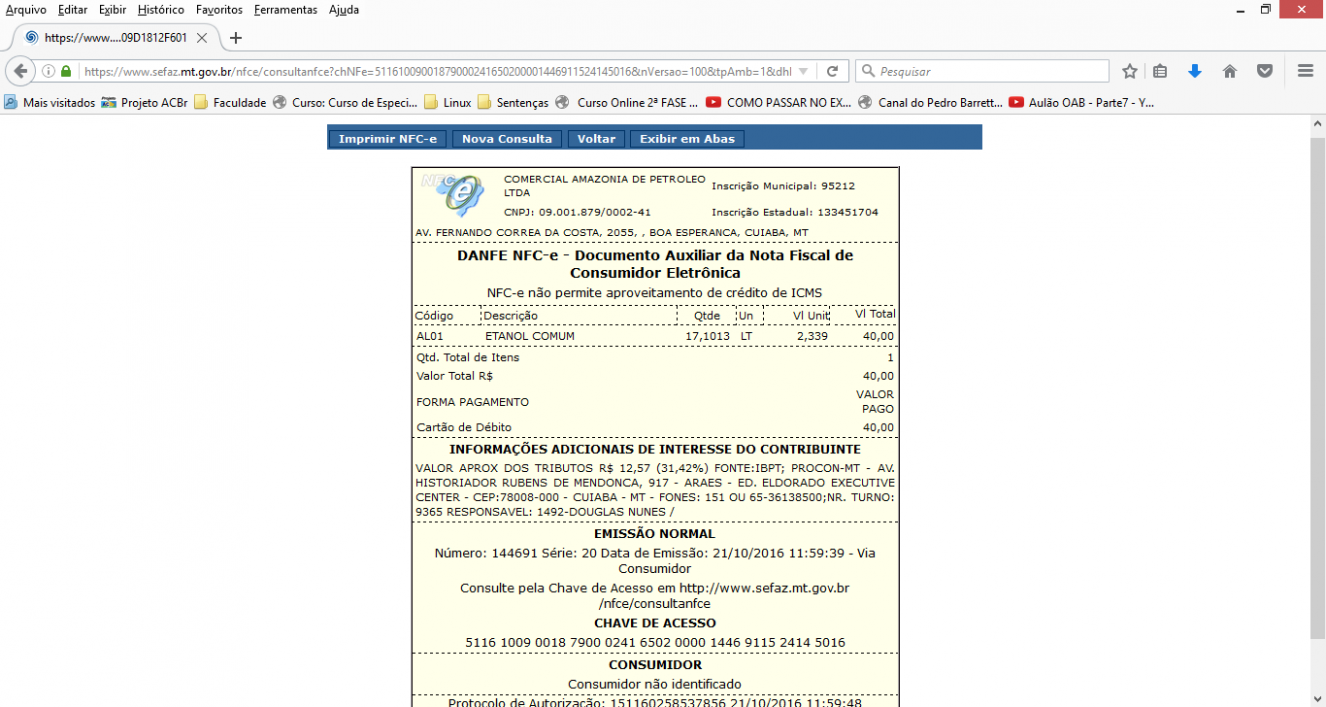Screen dimensions: 1326x707
Task: Open the Firefox hamburger menu
Action: 1305,71
